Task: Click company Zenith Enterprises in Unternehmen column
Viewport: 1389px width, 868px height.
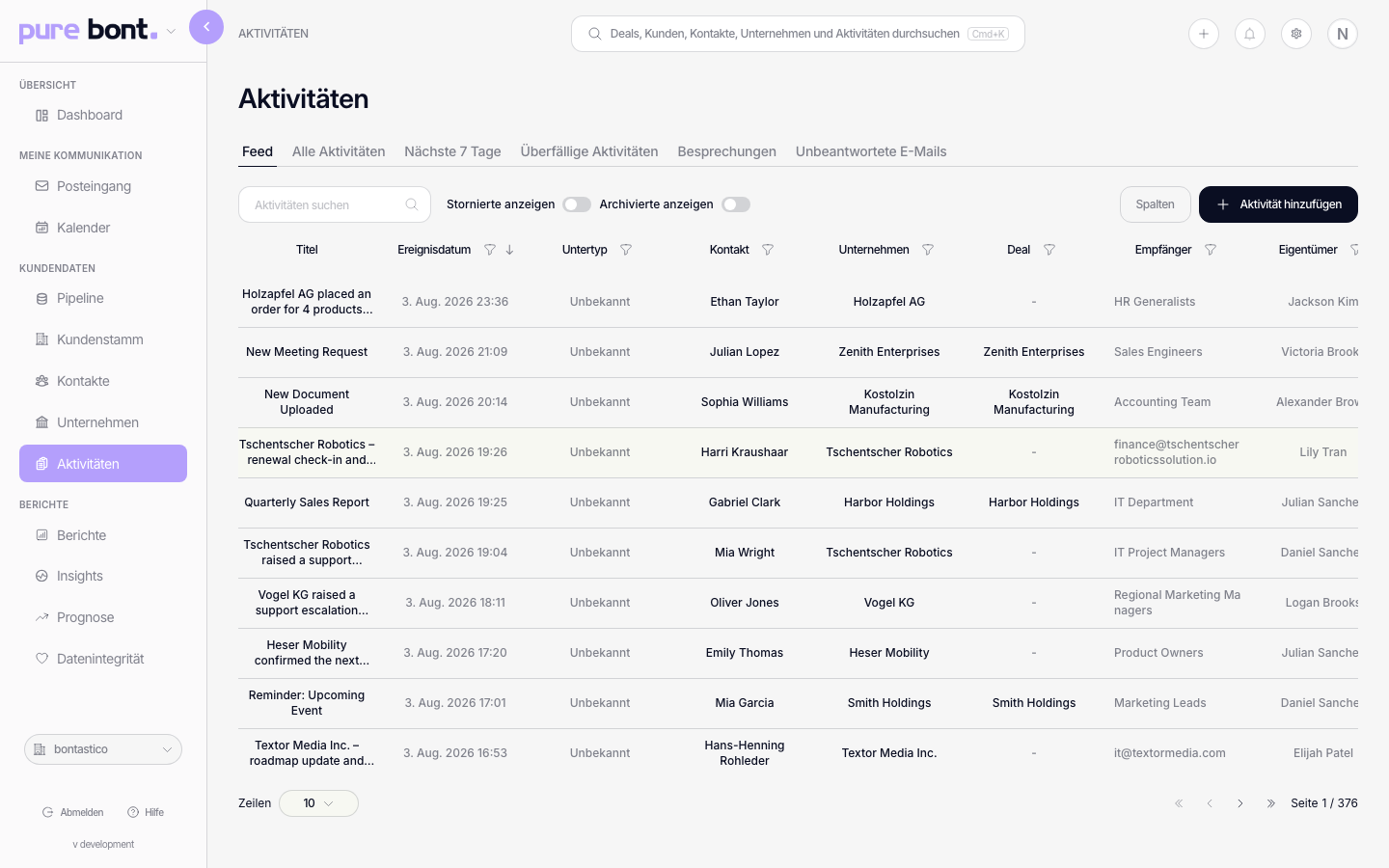Action: tap(889, 352)
